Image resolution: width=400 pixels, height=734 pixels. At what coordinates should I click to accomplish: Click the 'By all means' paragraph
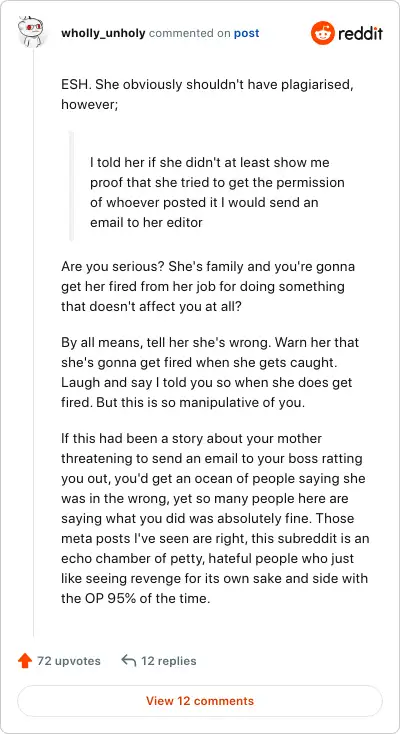[x=210, y=372]
